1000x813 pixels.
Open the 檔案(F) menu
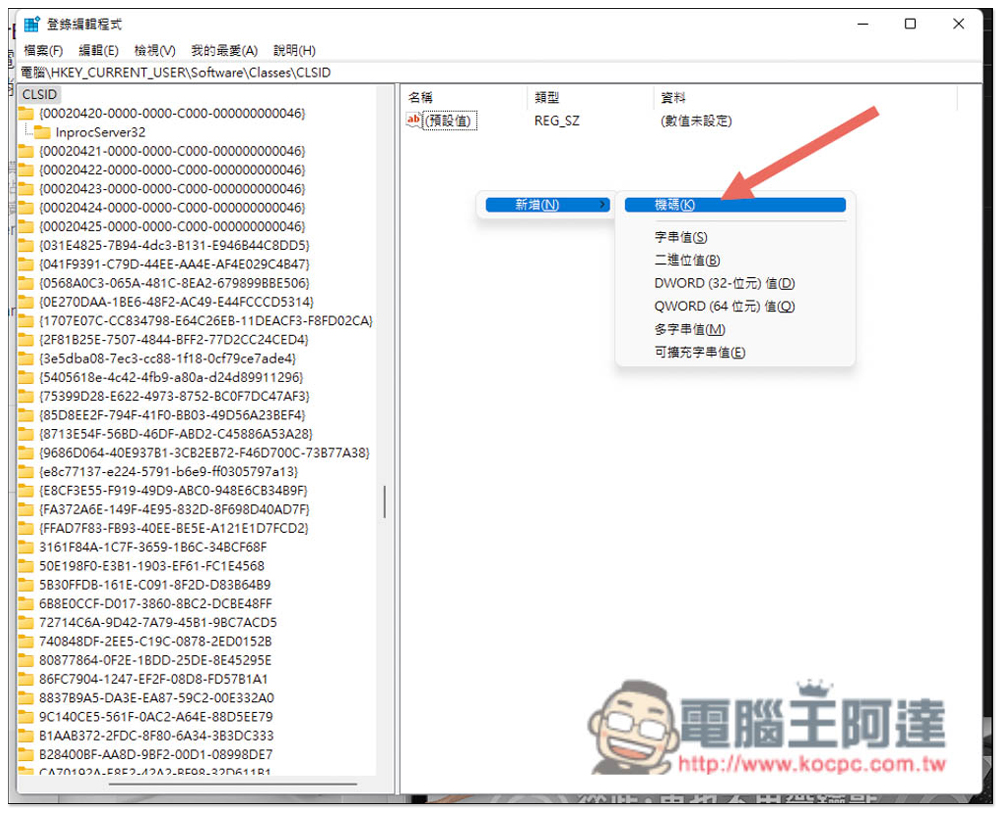(43, 50)
